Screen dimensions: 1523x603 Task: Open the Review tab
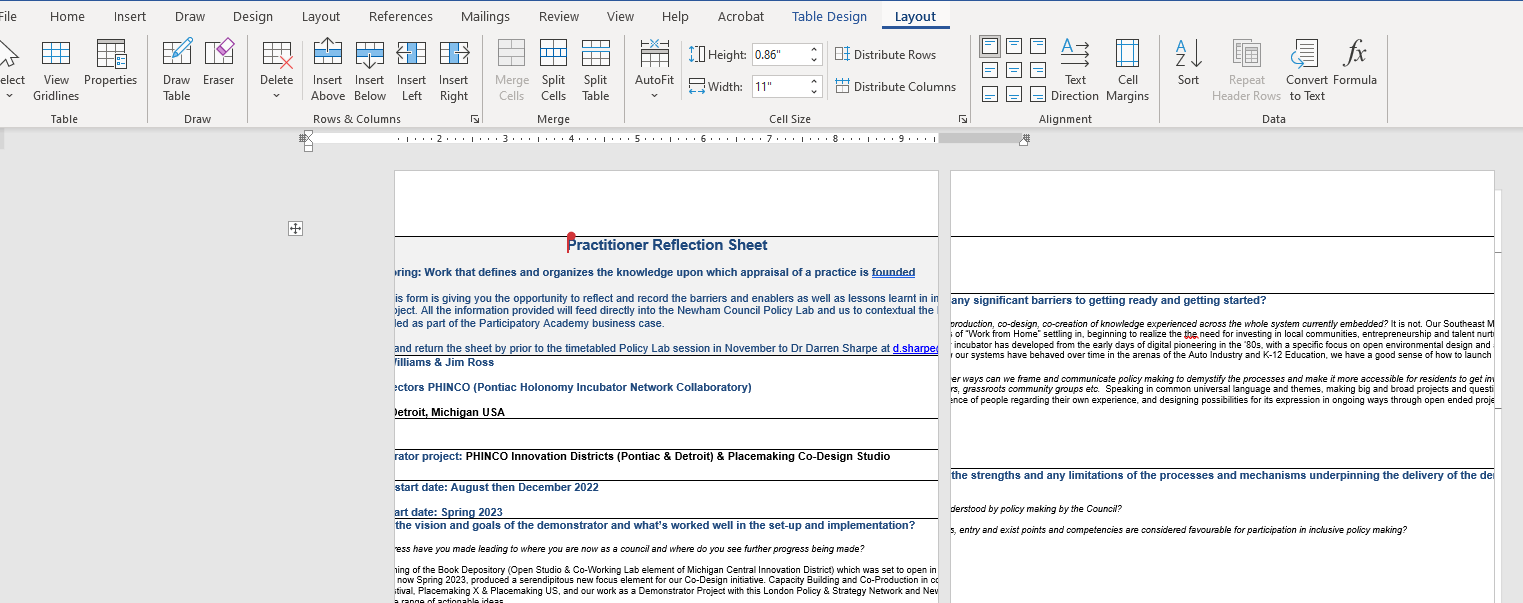(559, 17)
